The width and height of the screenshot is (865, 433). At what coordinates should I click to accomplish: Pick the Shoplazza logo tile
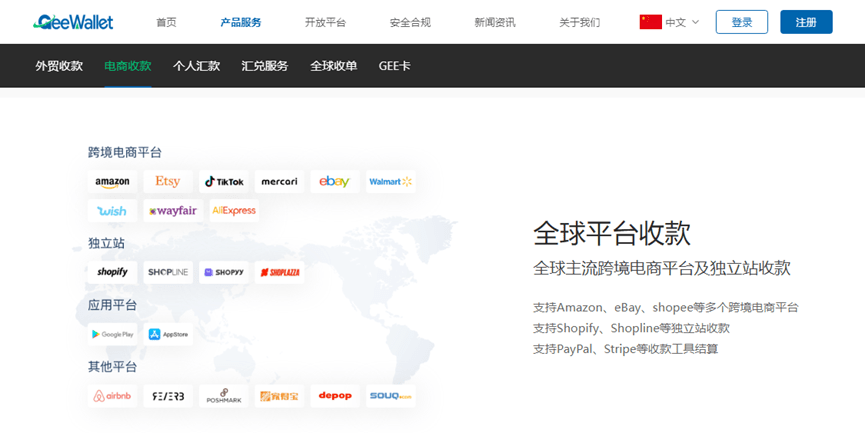(279, 272)
